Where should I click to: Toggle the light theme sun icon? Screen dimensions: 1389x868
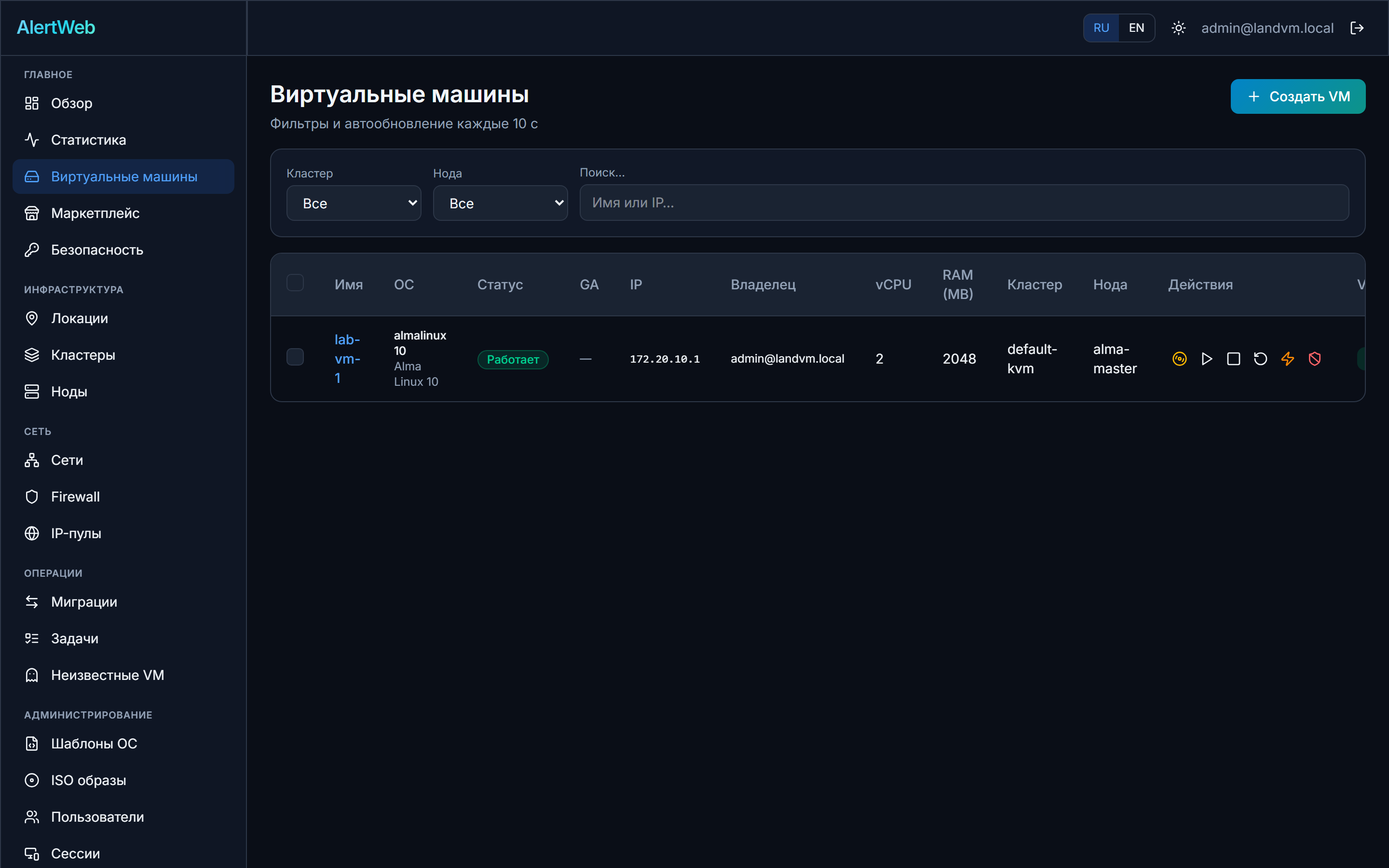point(1178,28)
